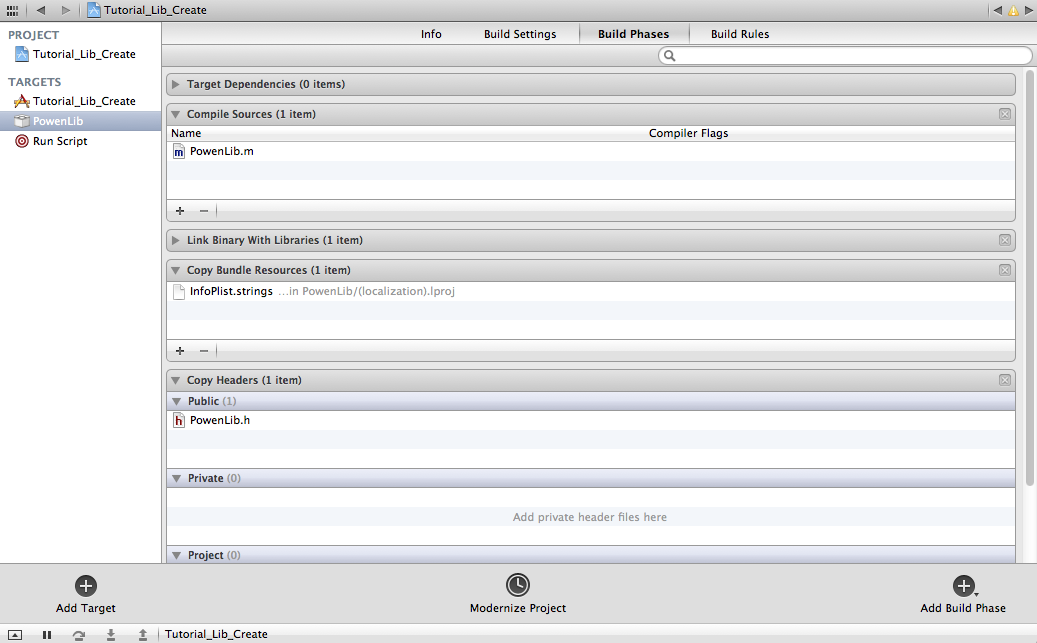1037x643 pixels.
Task: Remove a file from Copy Bundle Resources
Action: coord(204,351)
